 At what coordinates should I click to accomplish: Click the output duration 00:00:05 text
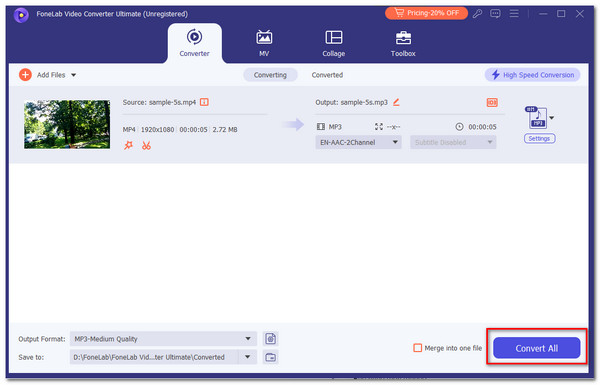(x=482, y=127)
